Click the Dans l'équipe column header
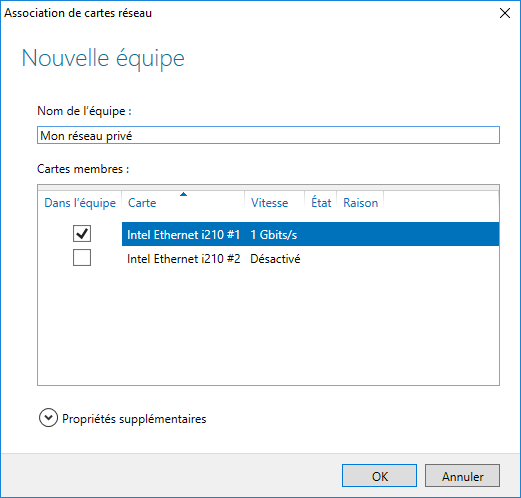 (80, 203)
